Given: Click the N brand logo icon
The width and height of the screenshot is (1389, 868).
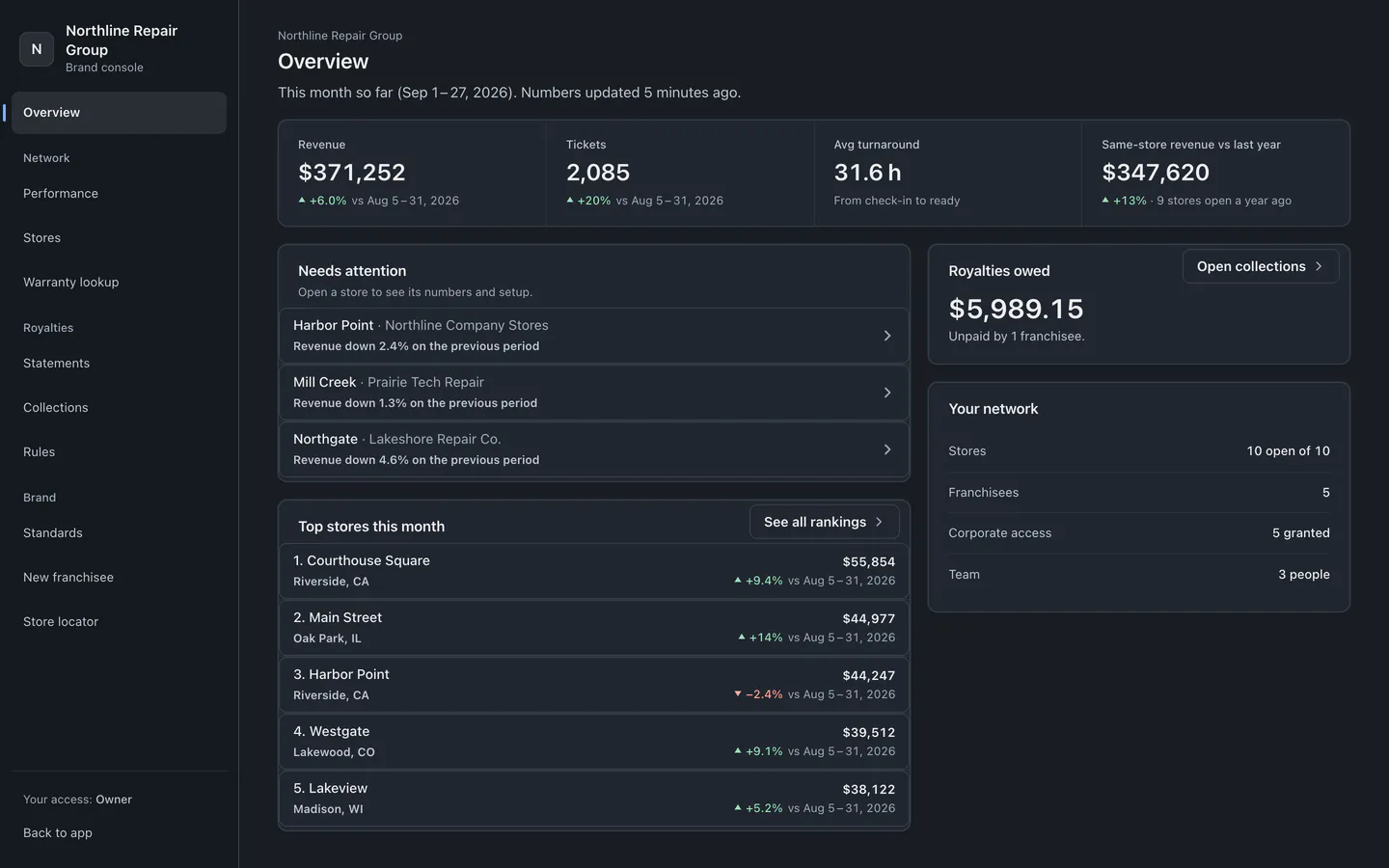Looking at the screenshot, I should pos(37,49).
